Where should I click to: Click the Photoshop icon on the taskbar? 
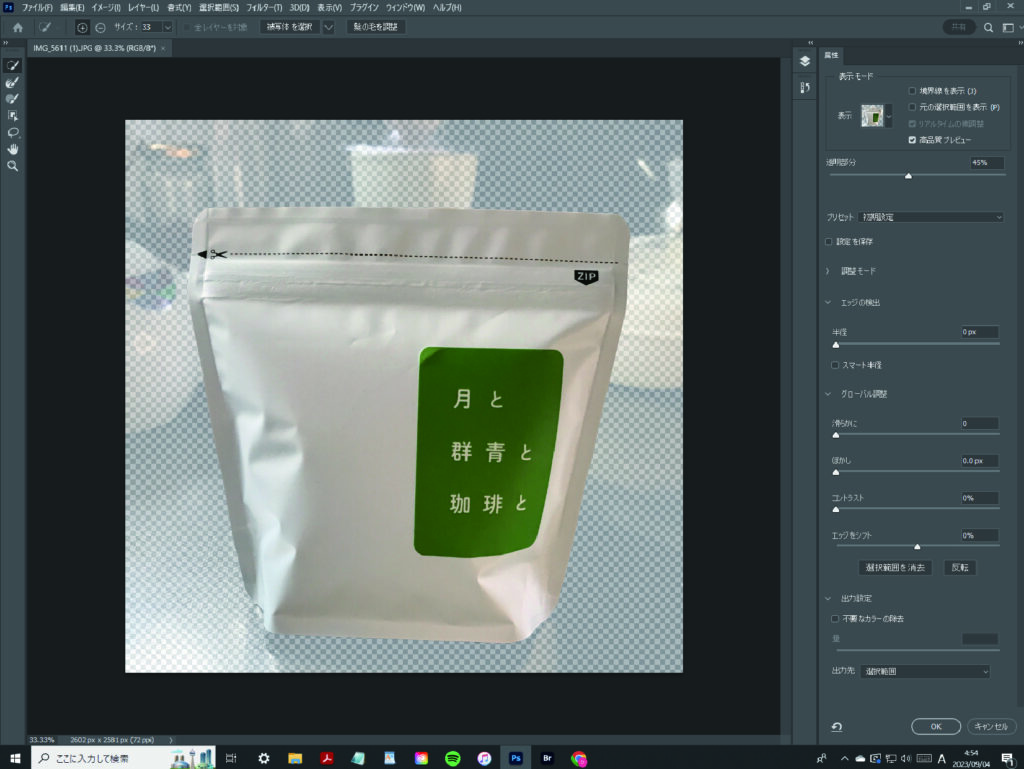pos(516,758)
